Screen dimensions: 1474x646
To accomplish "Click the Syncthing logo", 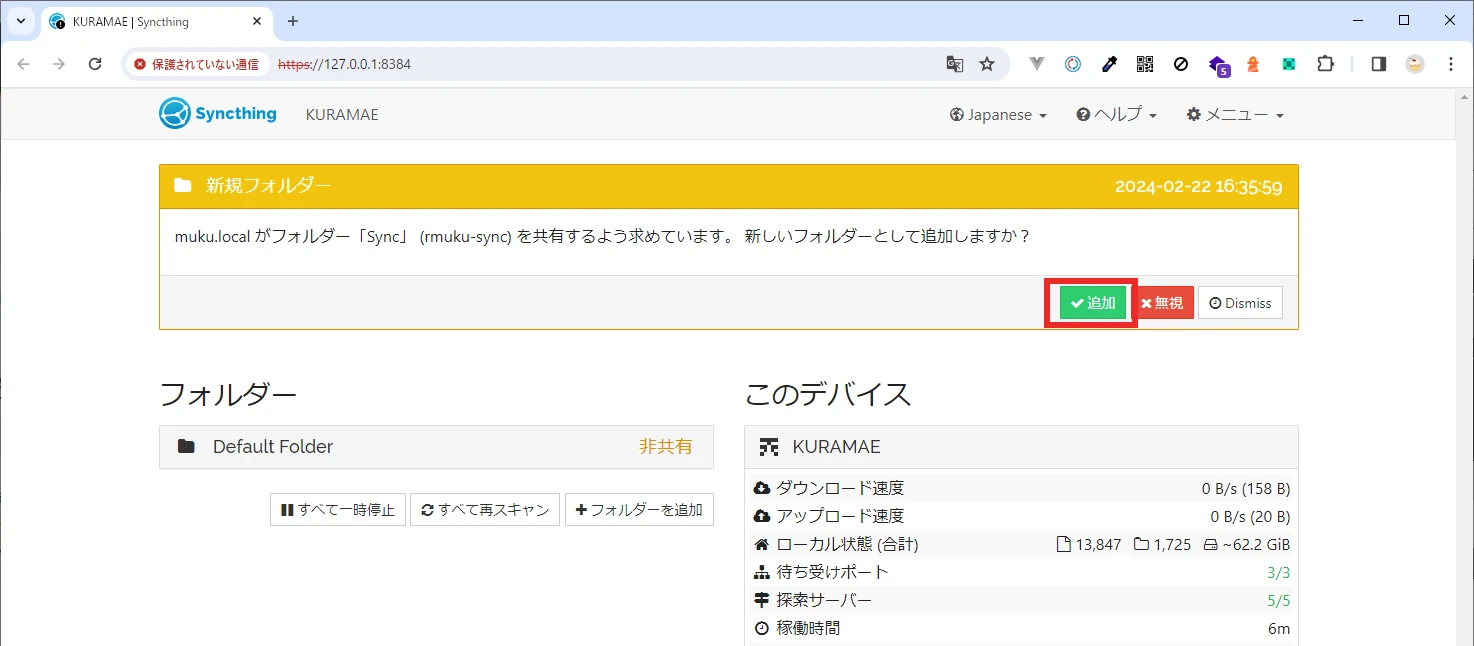I will coord(218,114).
